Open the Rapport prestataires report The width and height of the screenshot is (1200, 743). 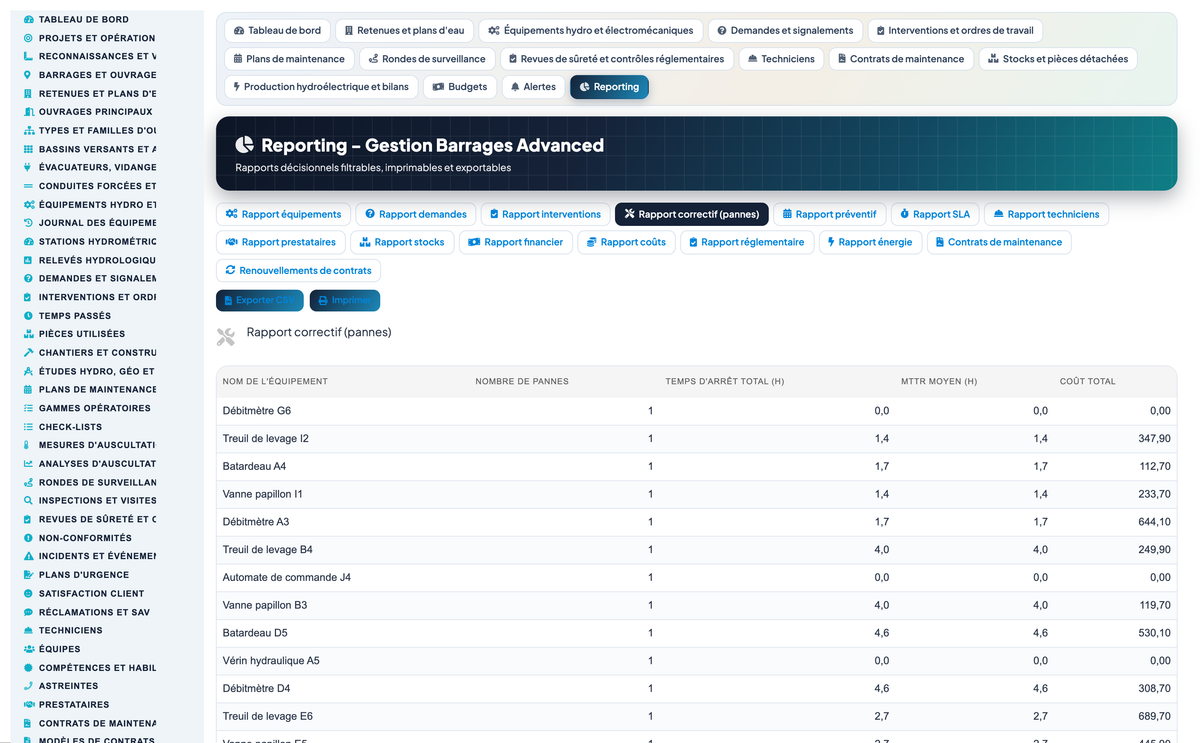(x=281, y=242)
